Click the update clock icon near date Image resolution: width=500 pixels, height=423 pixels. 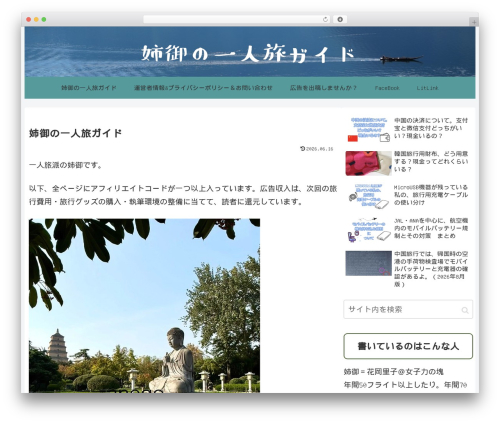(303, 149)
